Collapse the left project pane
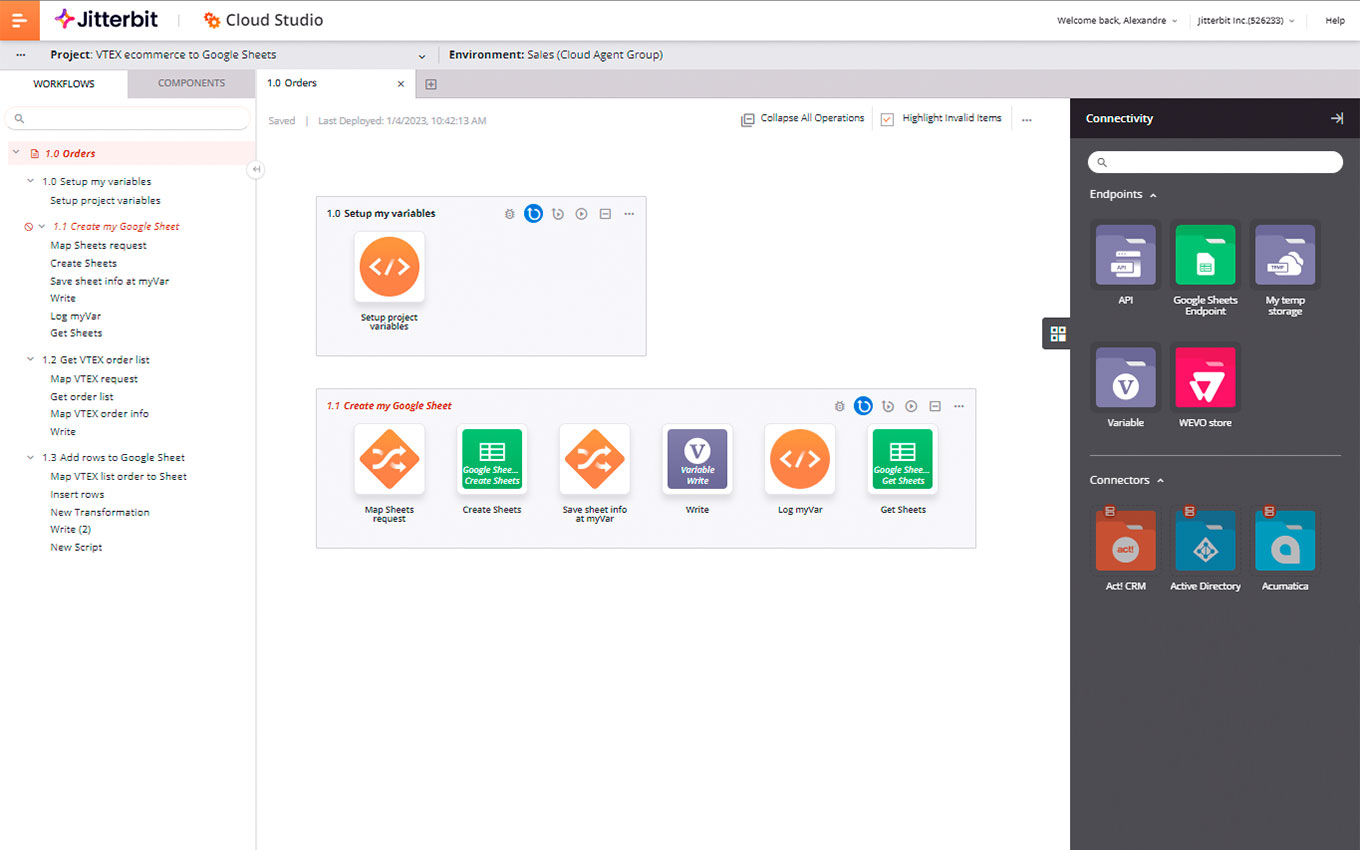Viewport: 1360px width, 850px height. pyautogui.click(x=256, y=170)
